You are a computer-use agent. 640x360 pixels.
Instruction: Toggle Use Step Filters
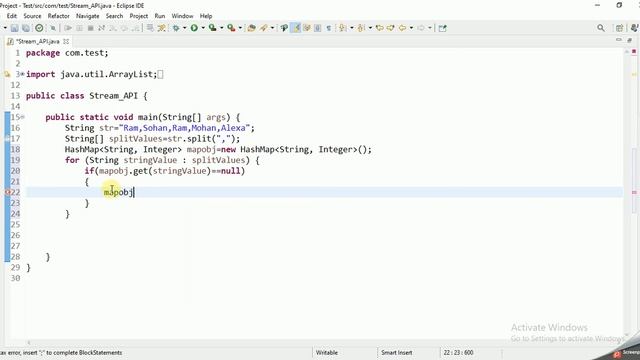pyautogui.click(x=162, y=28)
